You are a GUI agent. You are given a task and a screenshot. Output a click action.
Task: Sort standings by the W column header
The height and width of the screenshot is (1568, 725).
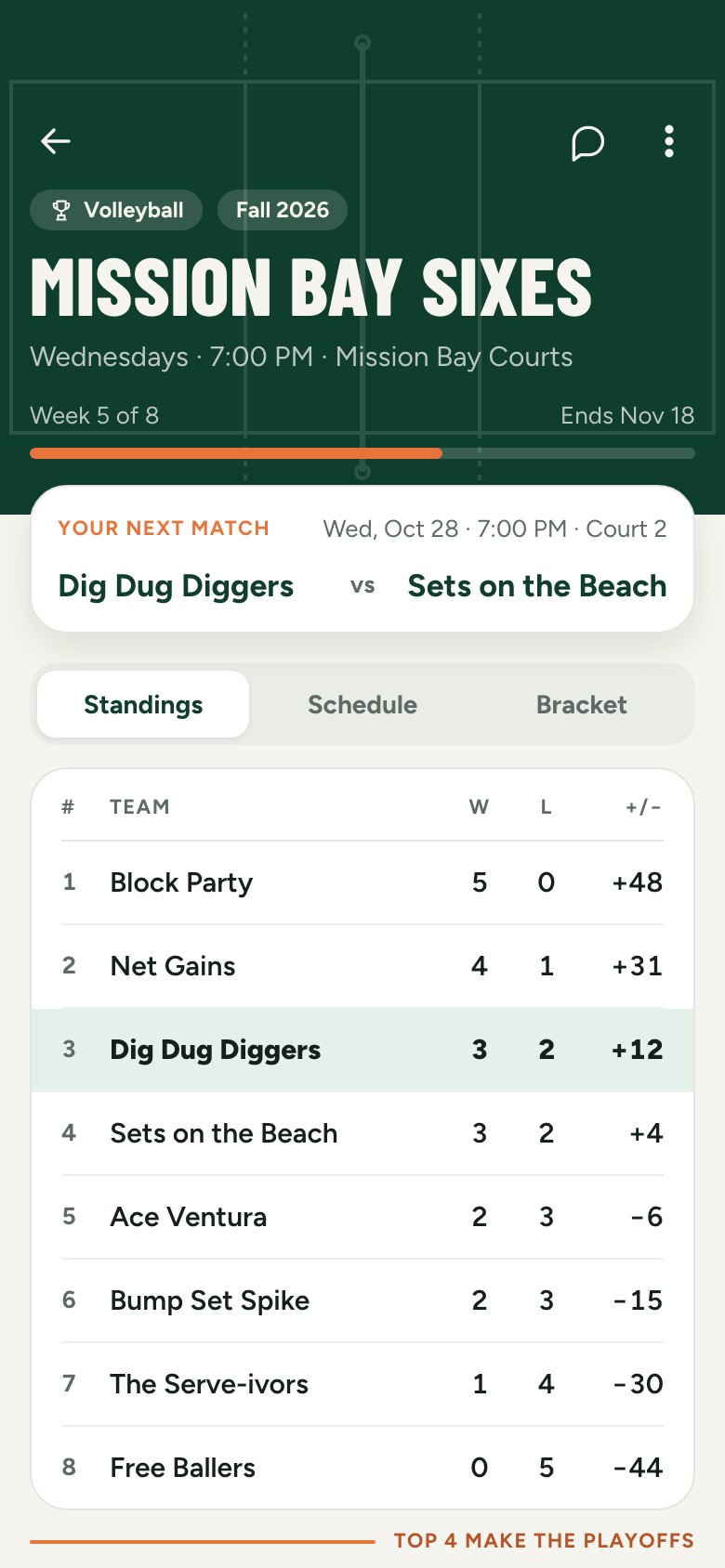click(x=479, y=807)
